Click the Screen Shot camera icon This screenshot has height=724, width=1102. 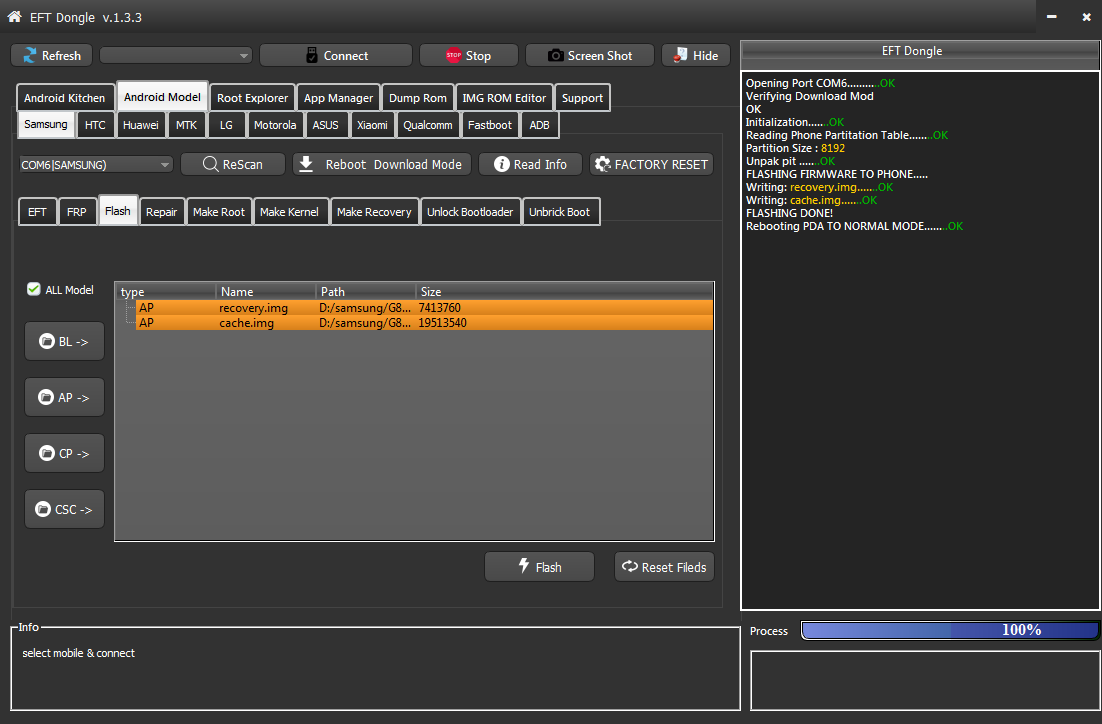[x=555, y=56]
